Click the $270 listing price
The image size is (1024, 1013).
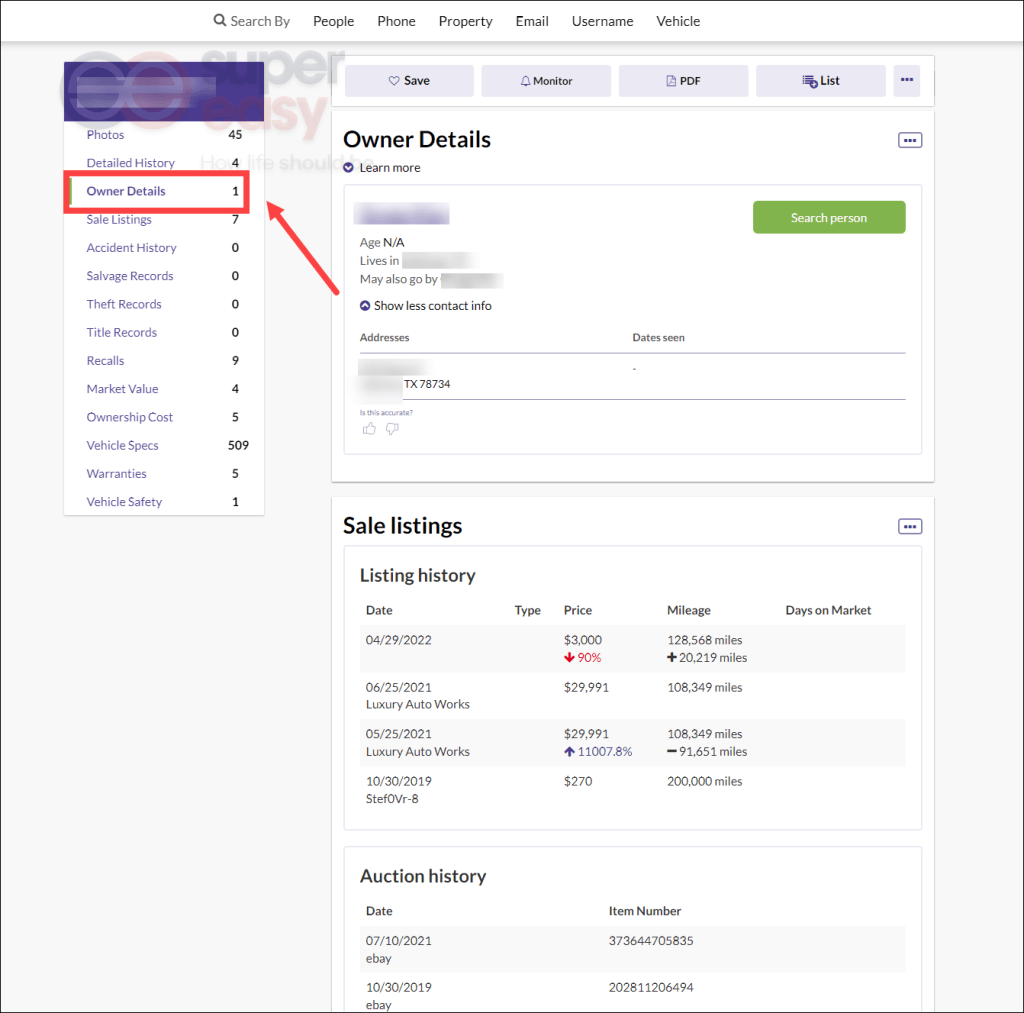[x=578, y=781]
